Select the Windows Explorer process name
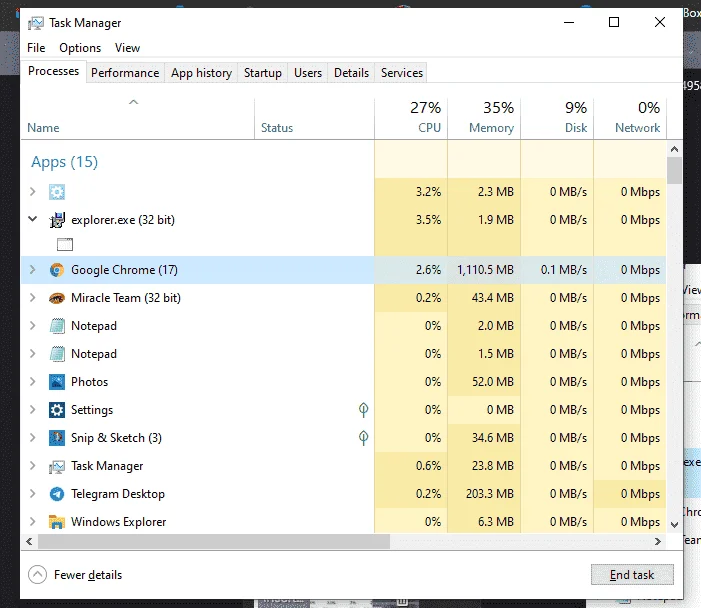 point(118,522)
